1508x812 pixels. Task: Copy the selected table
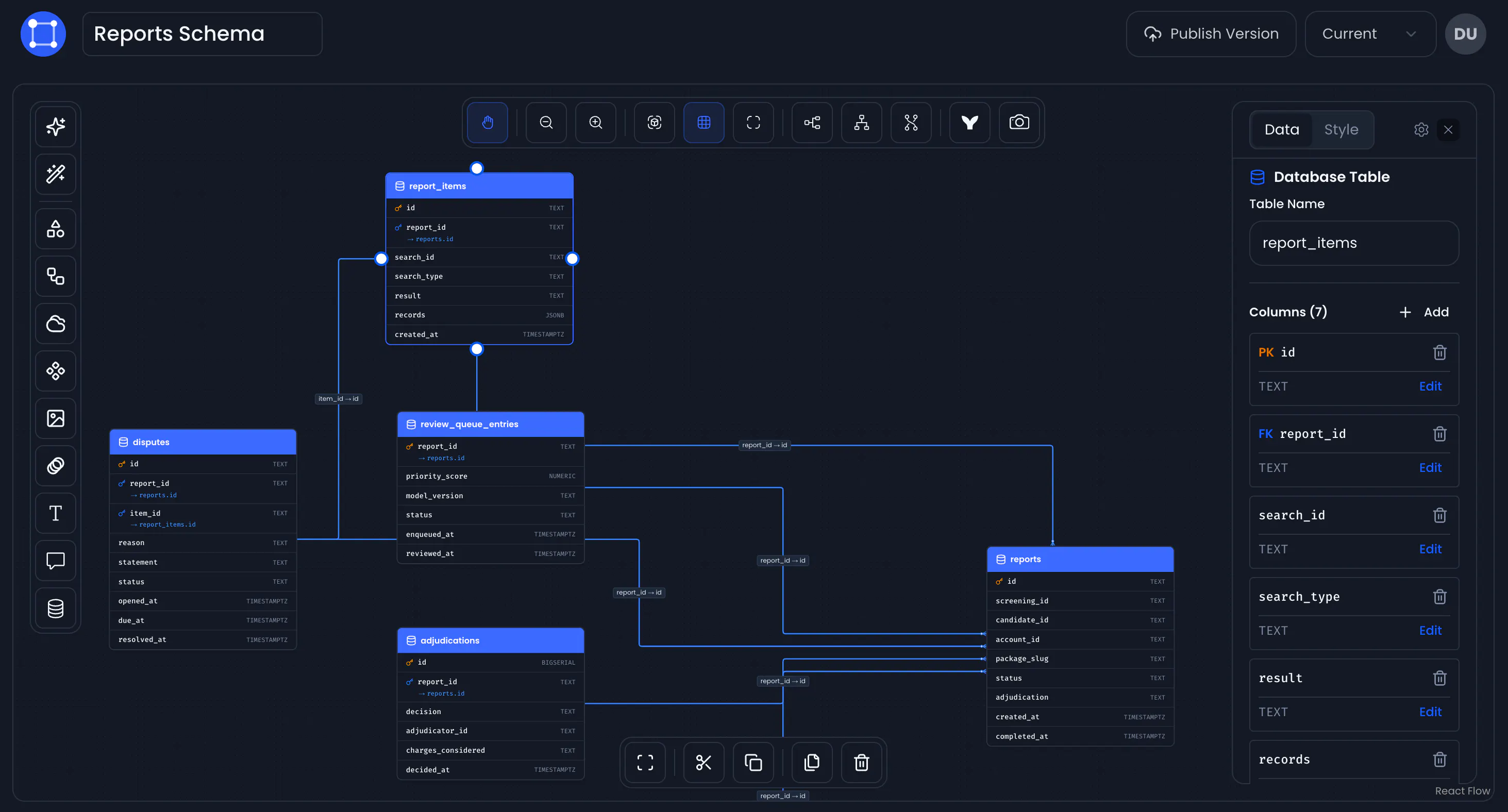753,762
